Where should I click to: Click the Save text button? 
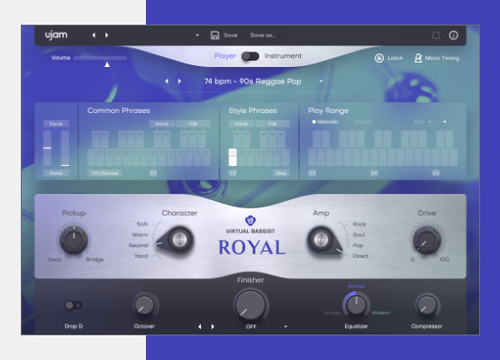tap(230, 35)
